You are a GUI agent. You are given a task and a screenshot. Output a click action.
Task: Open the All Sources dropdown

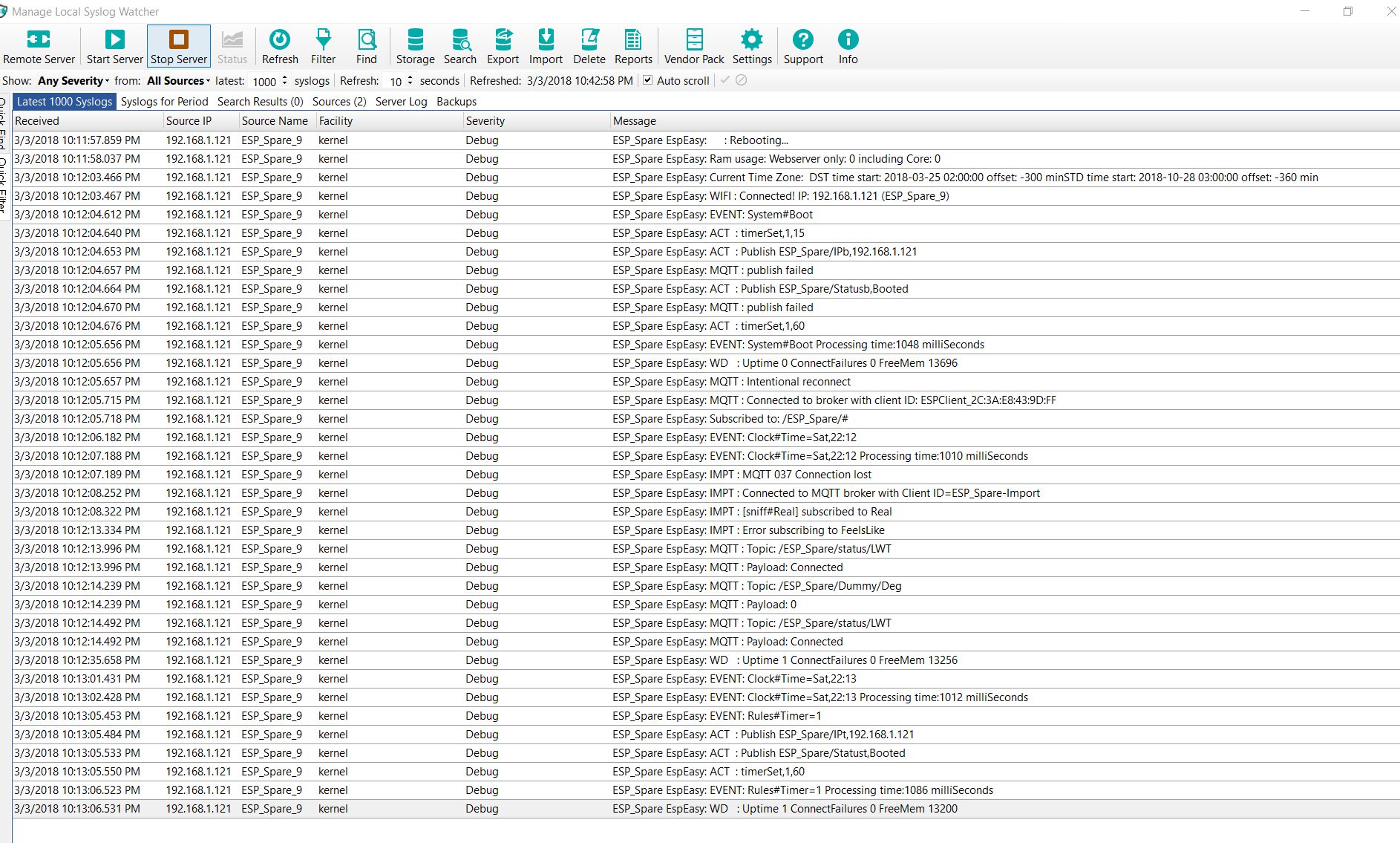(177, 80)
